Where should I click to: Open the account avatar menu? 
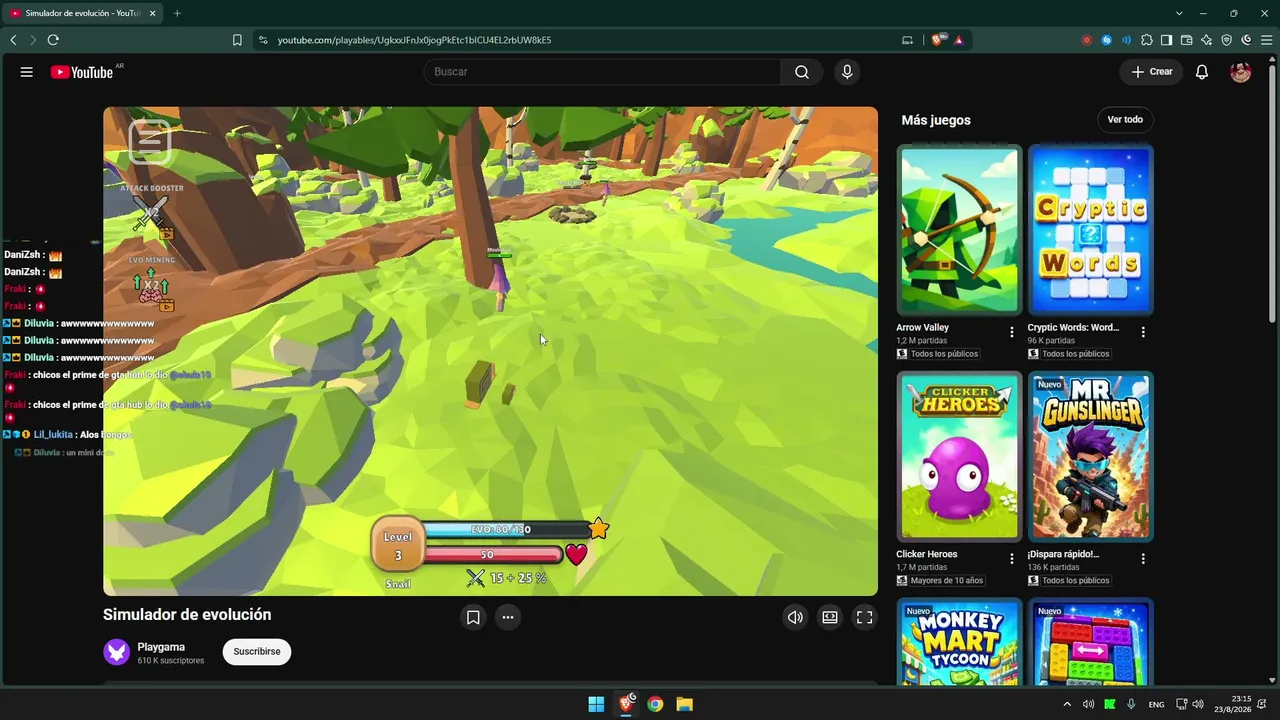(1241, 72)
